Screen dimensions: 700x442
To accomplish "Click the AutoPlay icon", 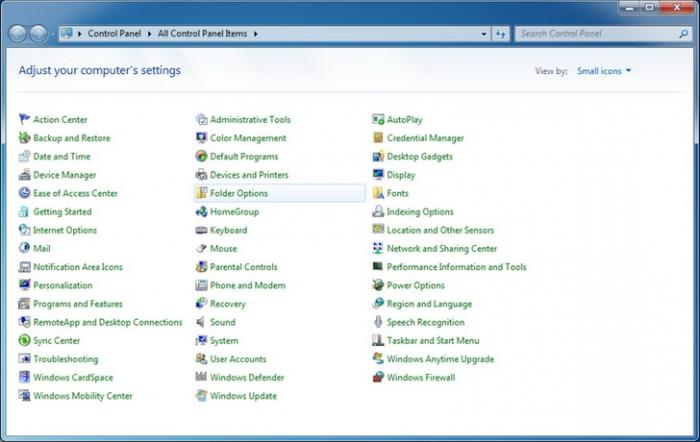I will [x=378, y=119].
